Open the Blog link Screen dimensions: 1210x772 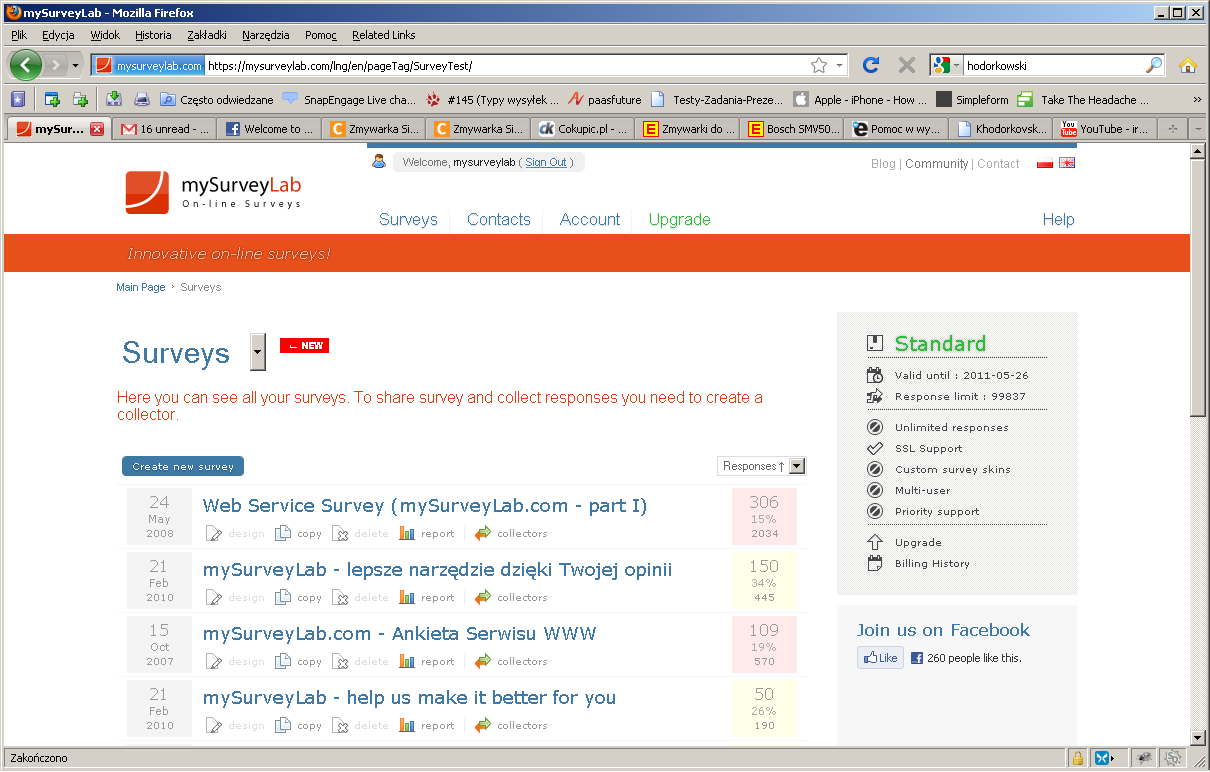(883, 163)
